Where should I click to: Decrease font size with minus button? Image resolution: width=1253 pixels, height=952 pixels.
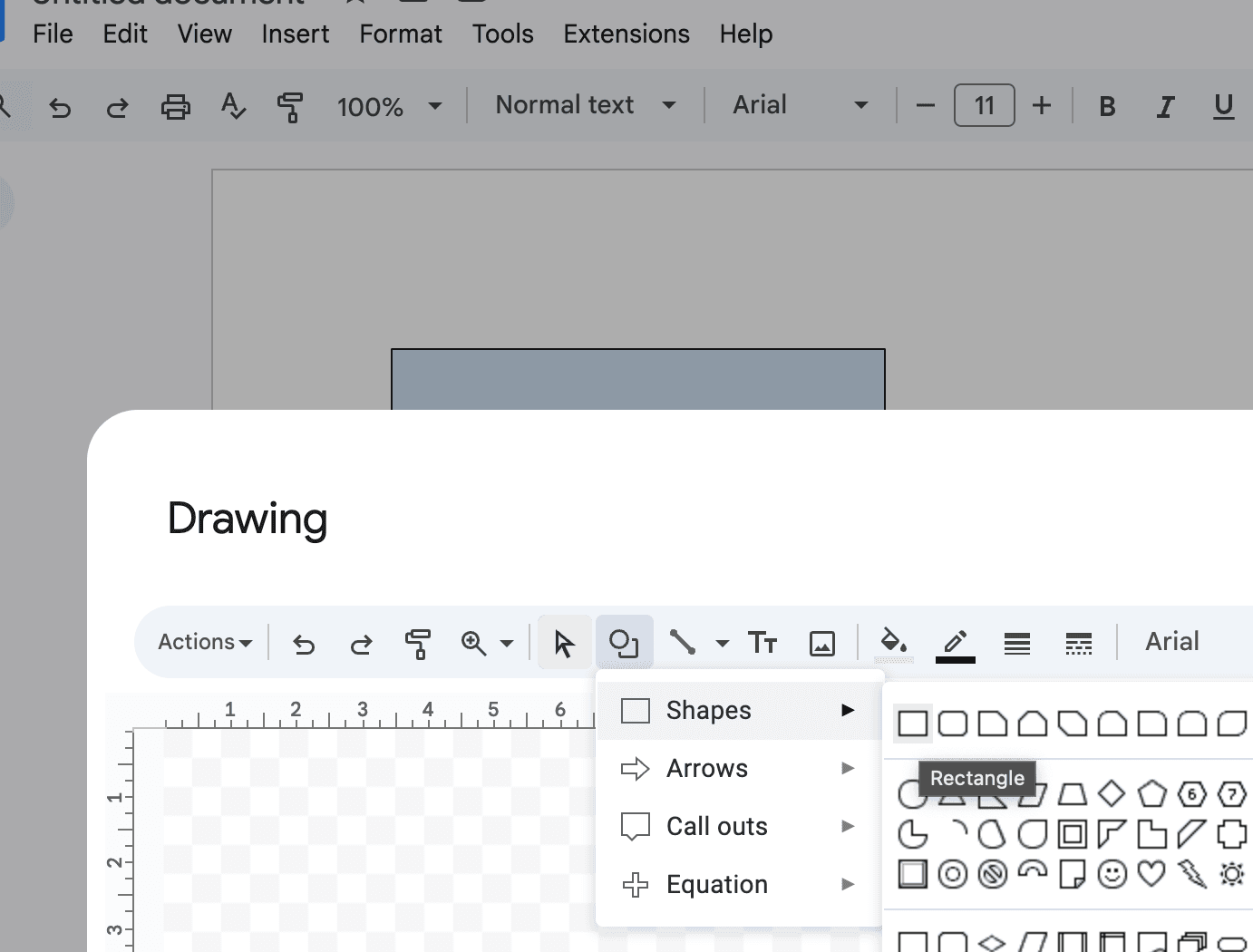point(925,106)
